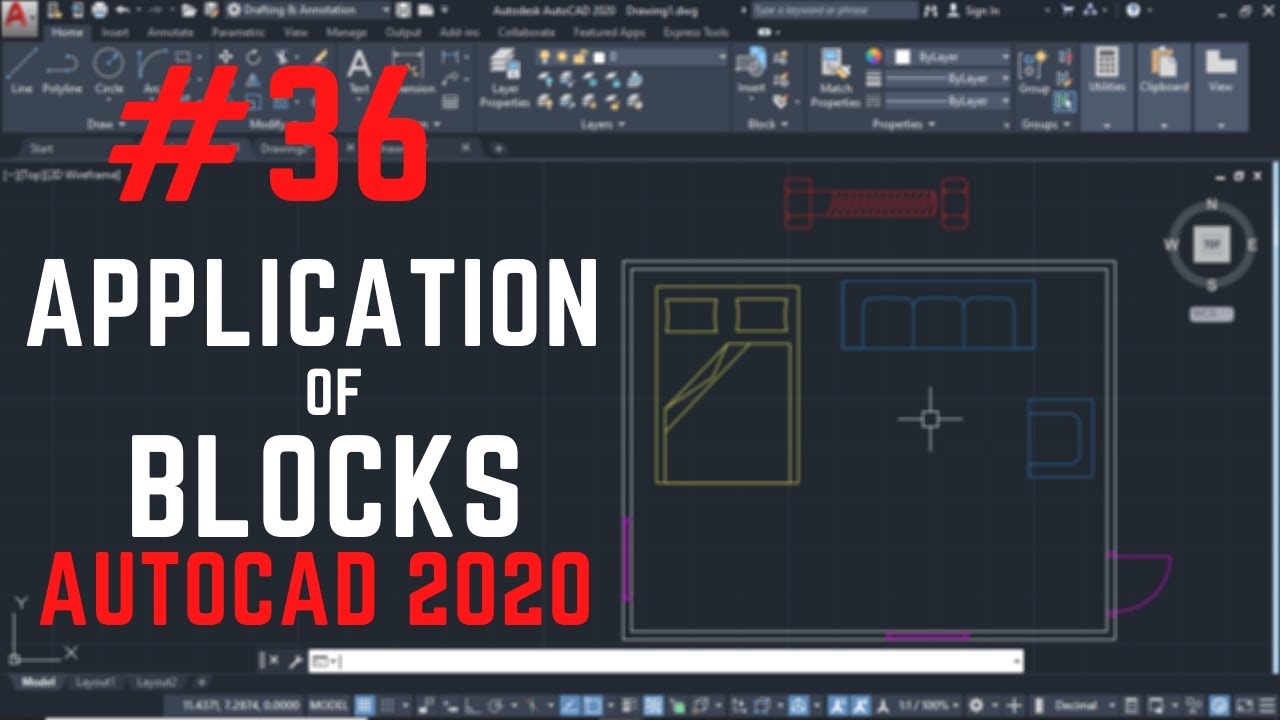Select the Text tool in Annotation panel
This screenshot has height=720, width=1280.
click(358, 70)
